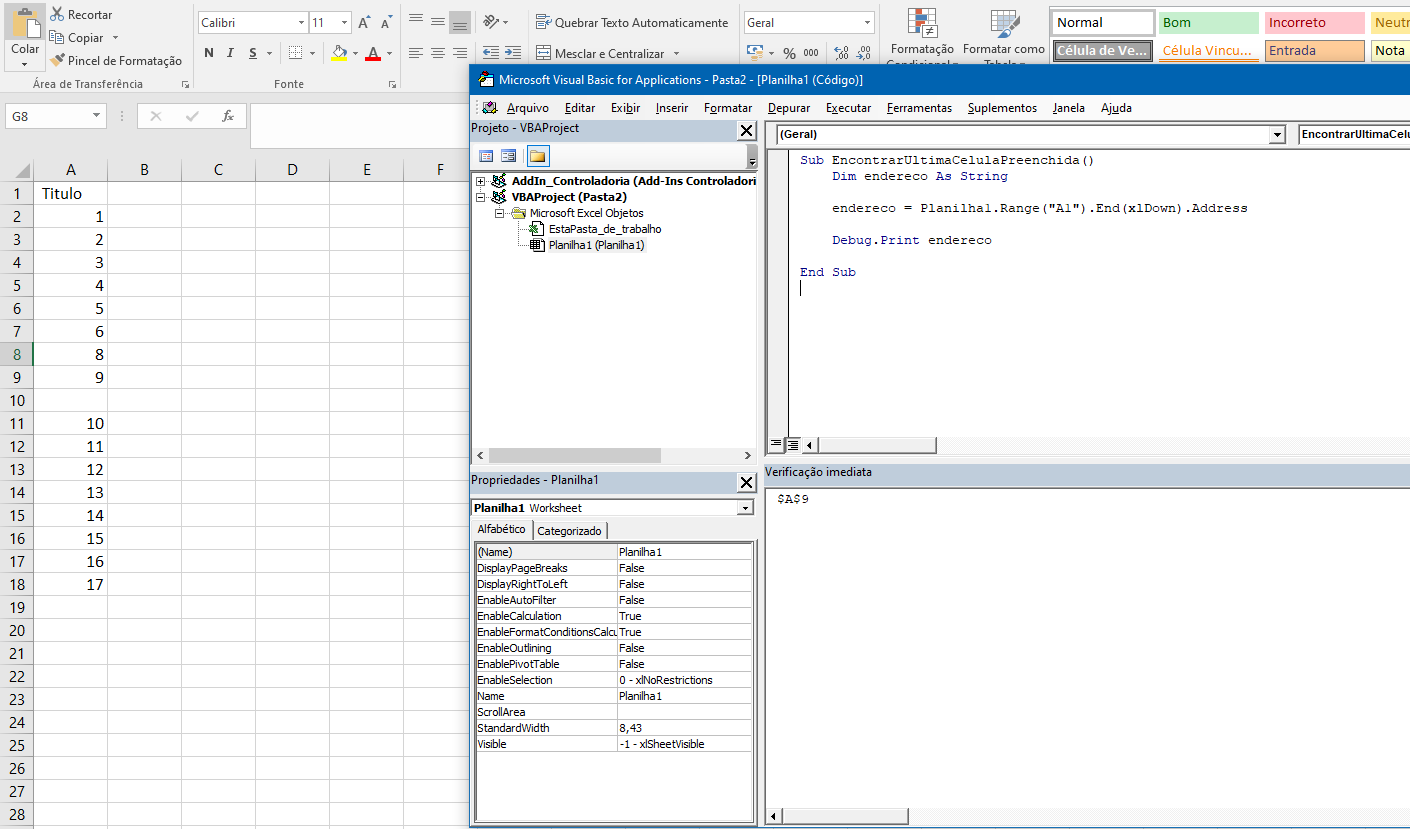The width and height of the screenshot is (1410, 829).
Task: Apply percent style (%) format
Action: tap(789, 53)
